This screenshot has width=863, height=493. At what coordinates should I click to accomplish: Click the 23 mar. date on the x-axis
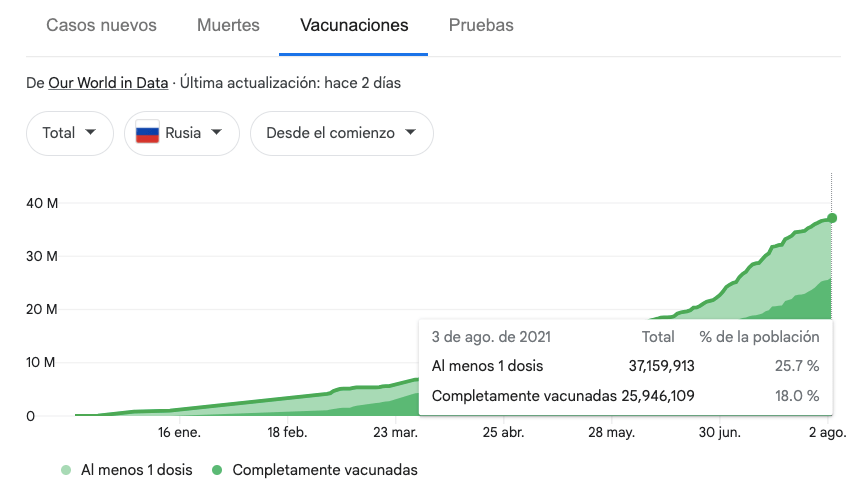pos(395,432)
